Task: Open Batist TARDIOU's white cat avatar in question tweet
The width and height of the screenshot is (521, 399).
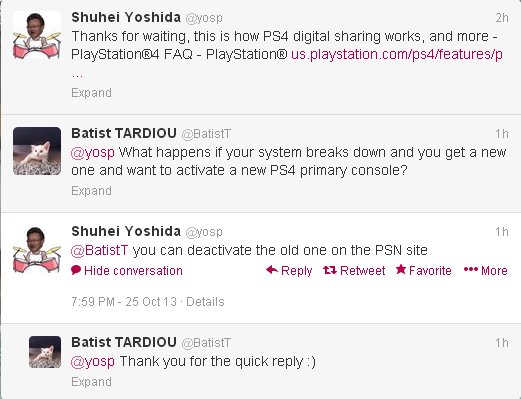Action: click(37, 151)
